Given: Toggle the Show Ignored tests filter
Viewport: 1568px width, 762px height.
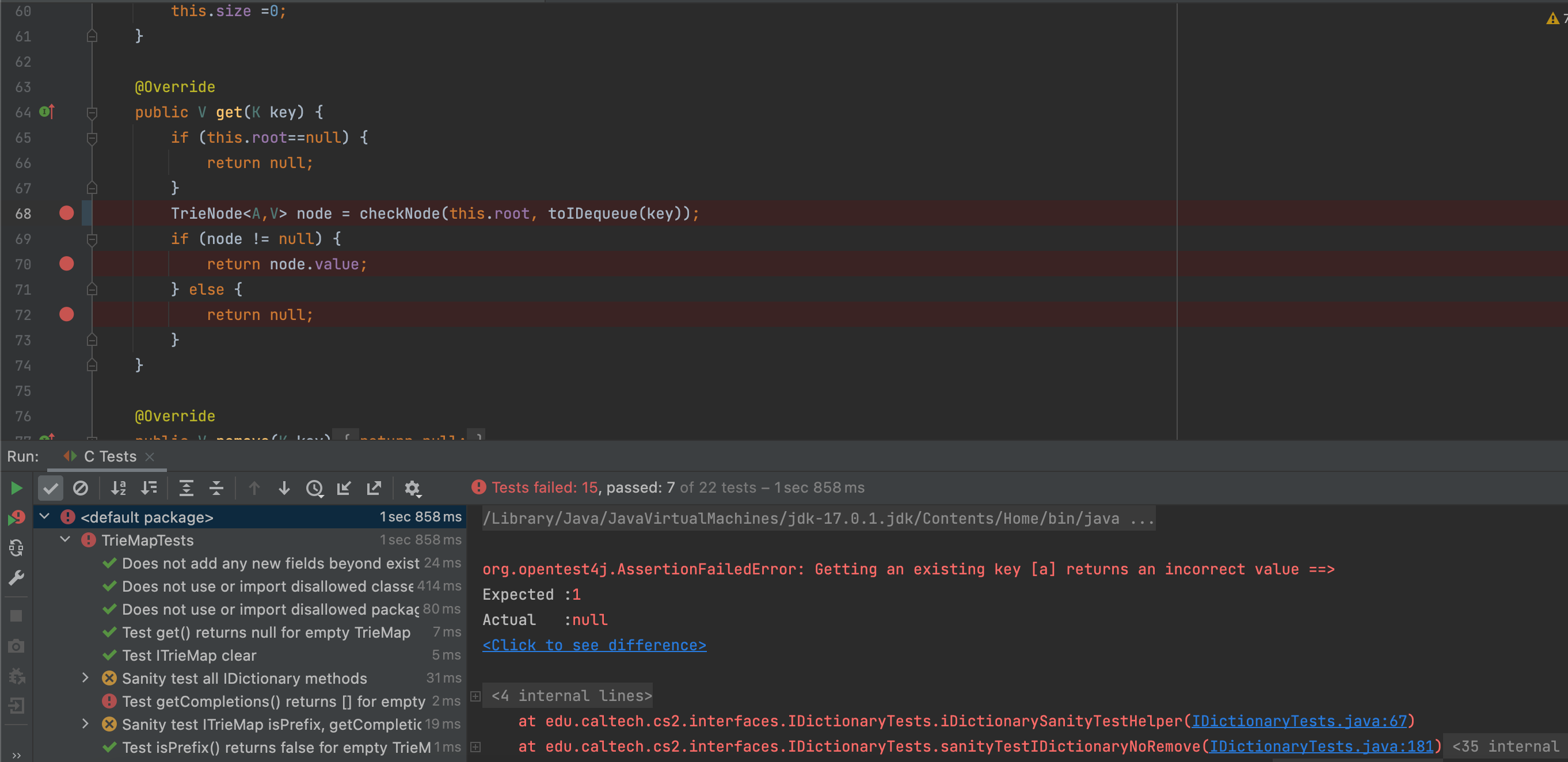Looking at the screenshot, I should point(81,488).
